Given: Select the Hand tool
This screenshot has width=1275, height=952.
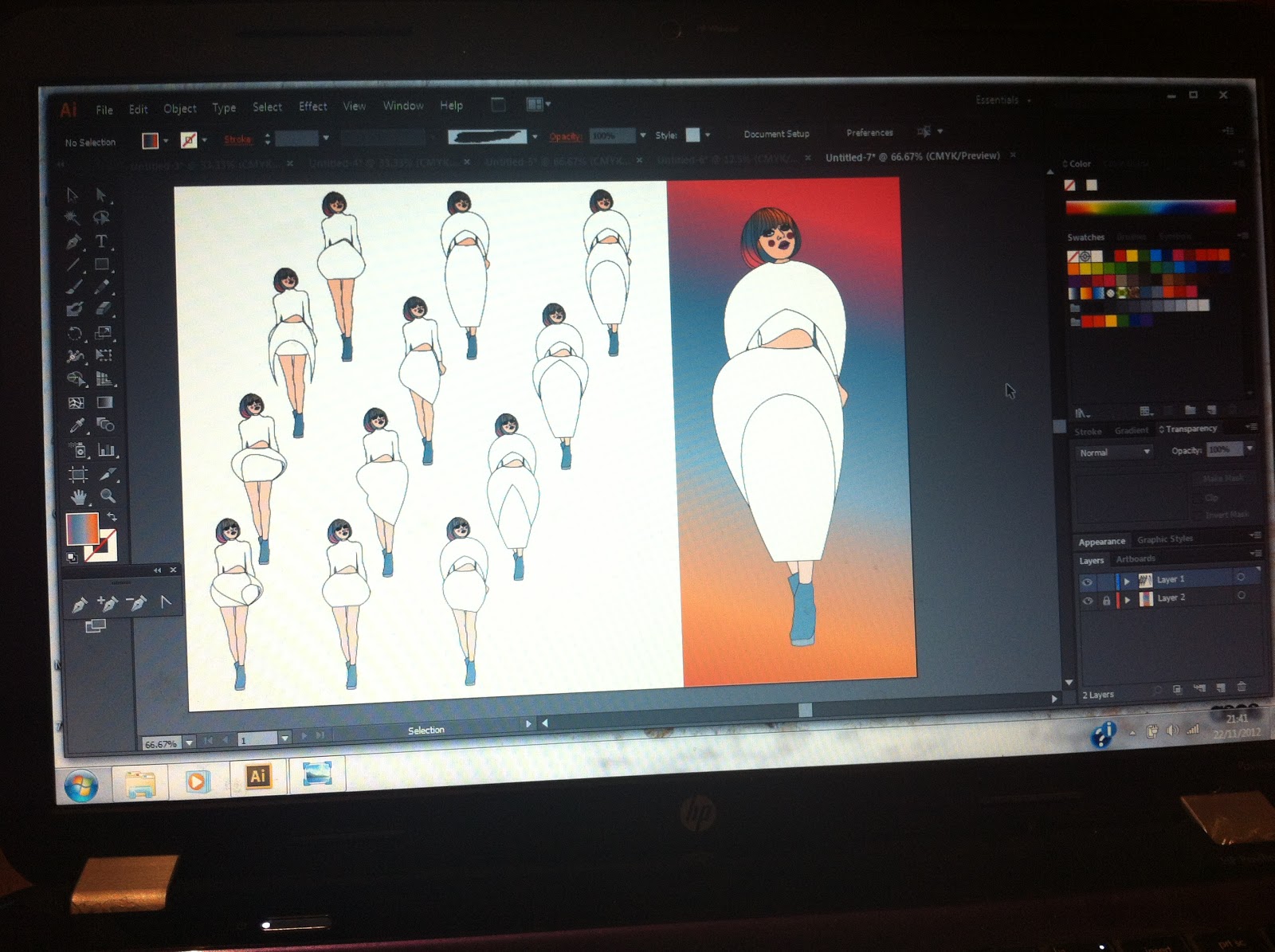Looking at the screenshot, I should point(78,497).
